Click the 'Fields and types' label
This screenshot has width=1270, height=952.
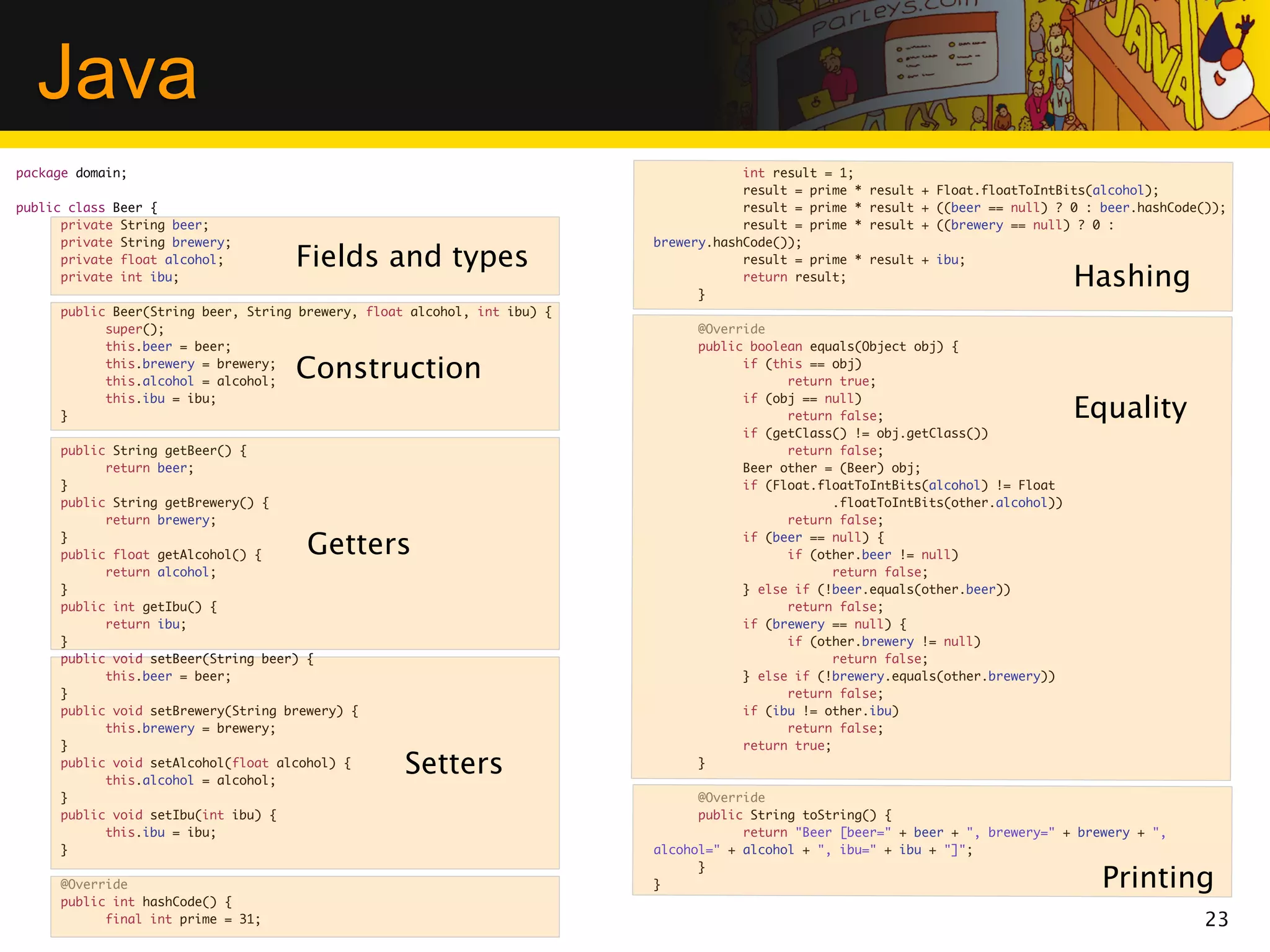coord(412,257)
